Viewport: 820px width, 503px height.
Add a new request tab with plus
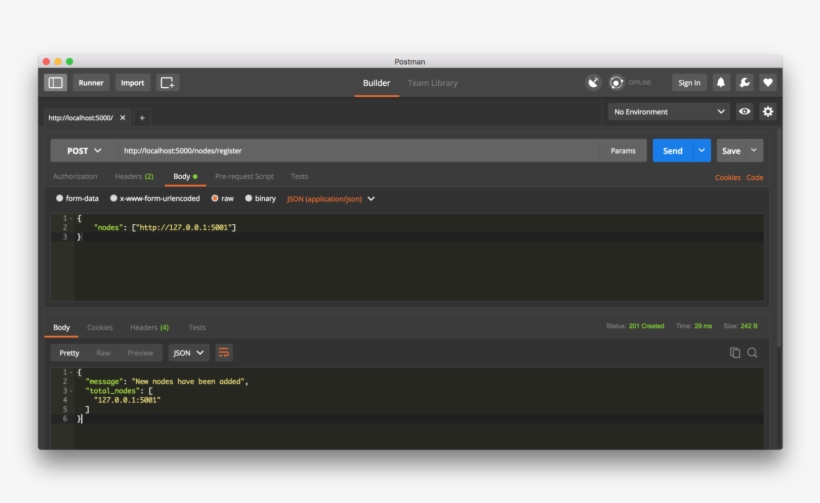(x=142, y=118)
